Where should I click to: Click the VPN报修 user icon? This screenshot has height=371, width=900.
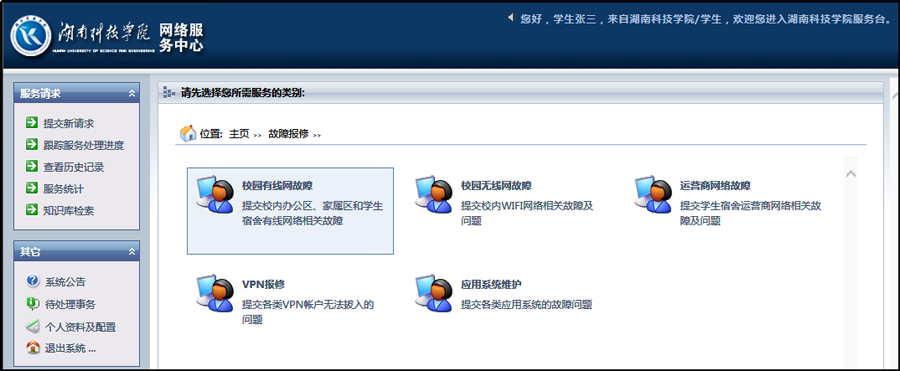(215, 293)
